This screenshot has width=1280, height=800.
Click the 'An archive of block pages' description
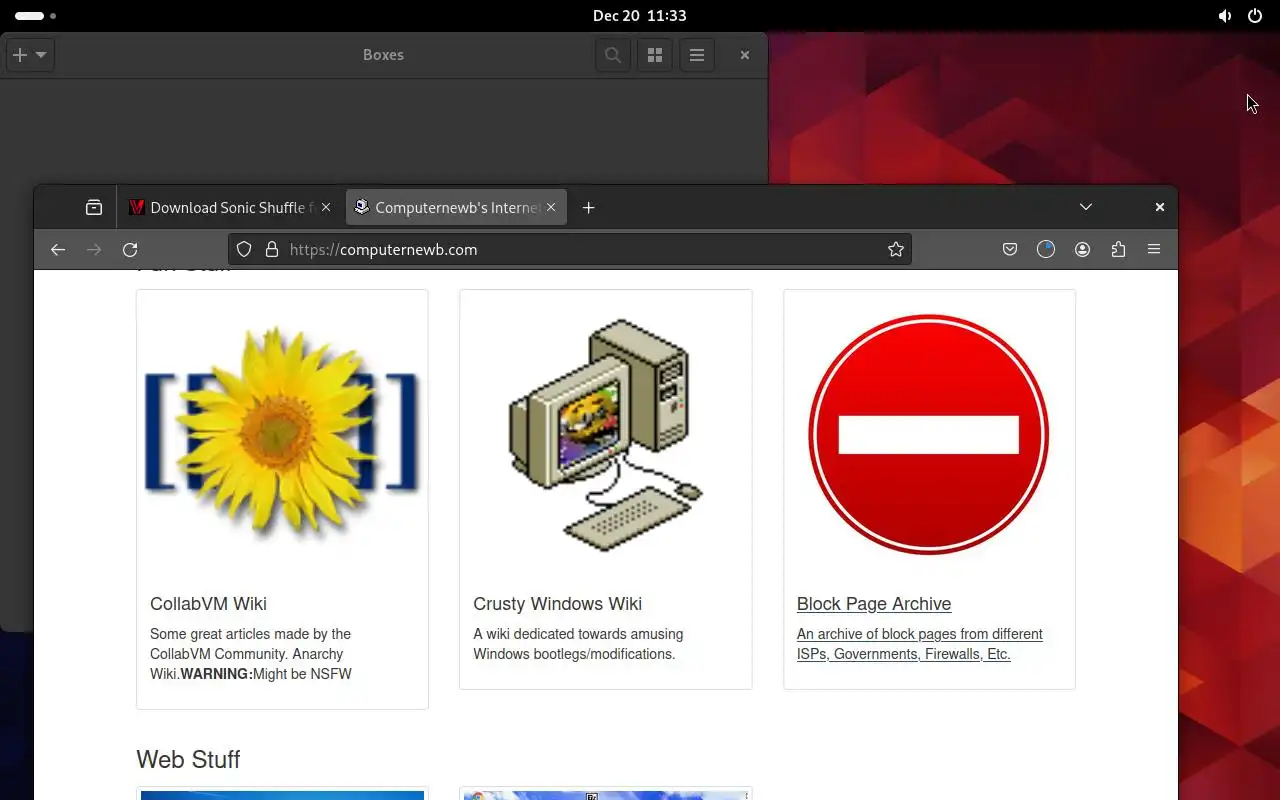(x=920, y=644)
